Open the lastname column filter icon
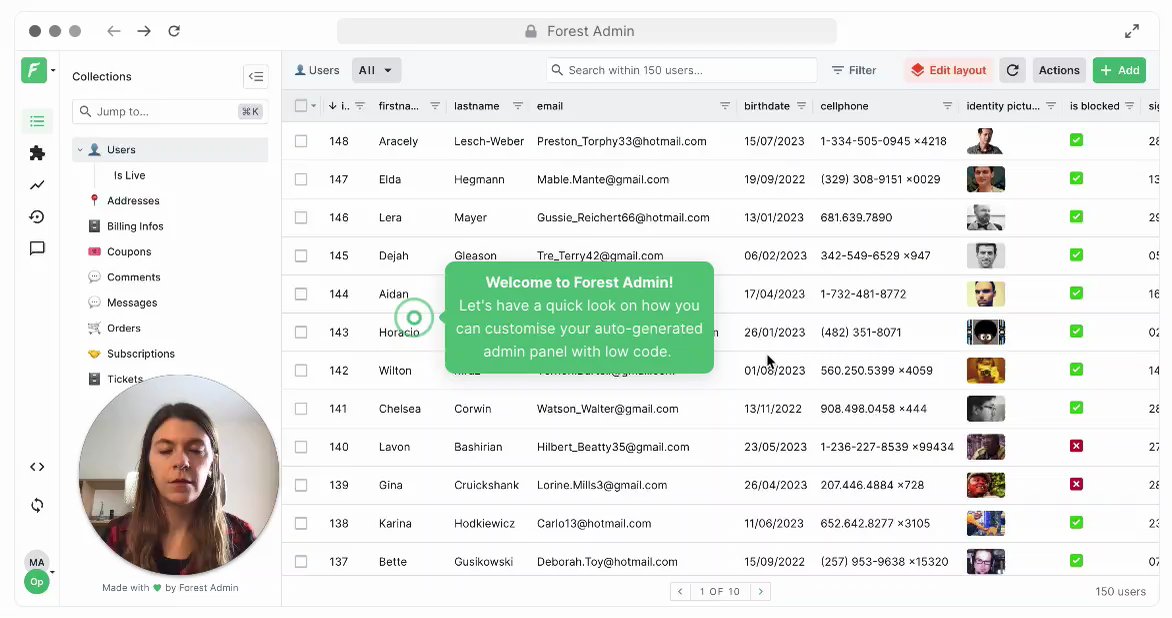The height and width of the screenshot is (618, 1172). [517, 106]
